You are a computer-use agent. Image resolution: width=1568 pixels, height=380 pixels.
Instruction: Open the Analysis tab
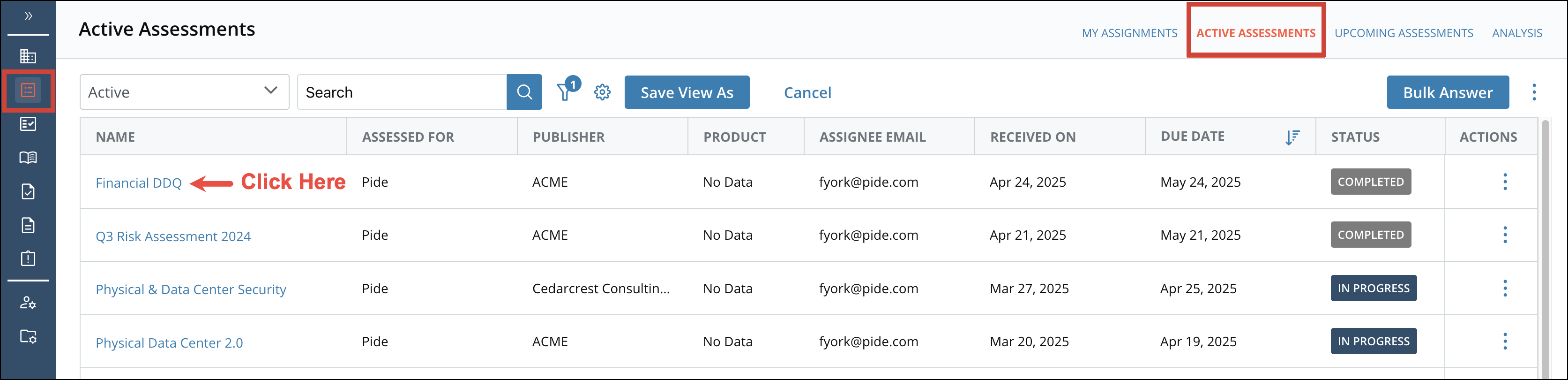click(1517, 33)
